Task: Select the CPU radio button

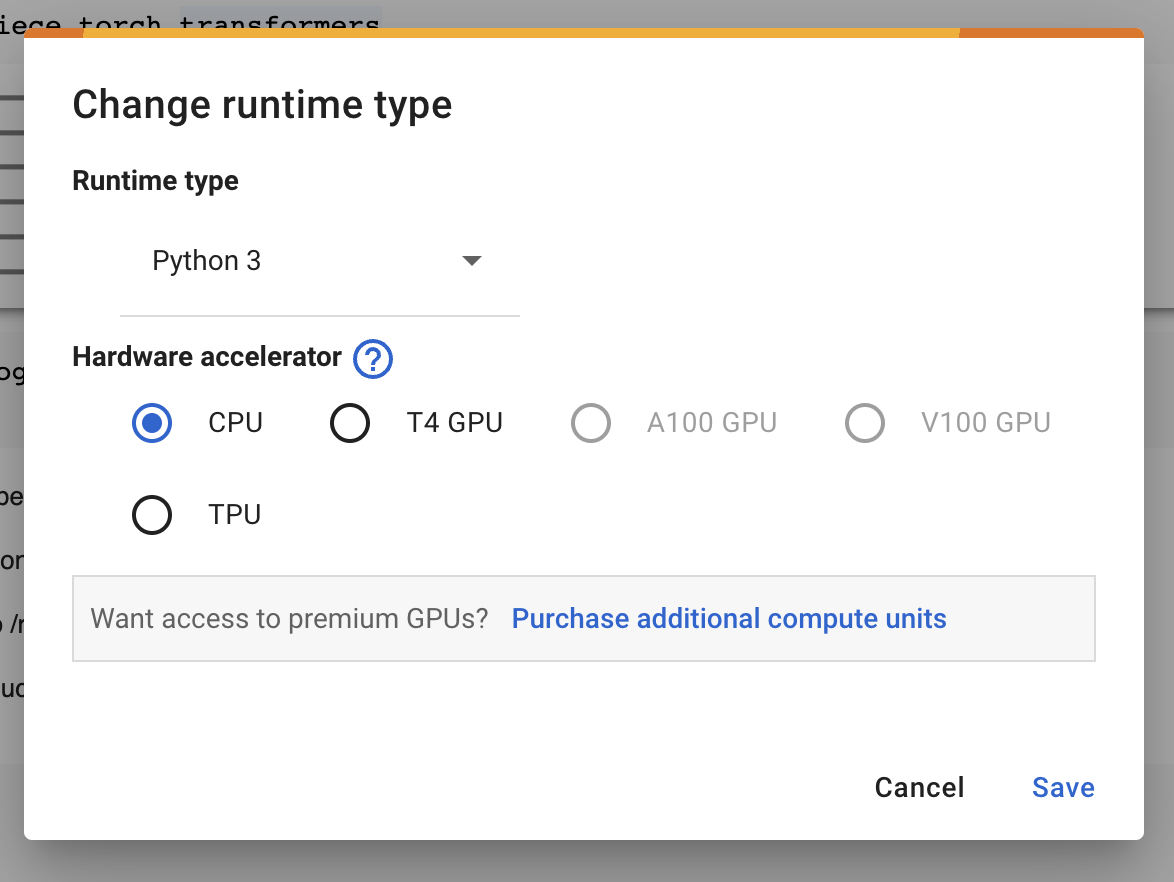Action: coord(152,423)
